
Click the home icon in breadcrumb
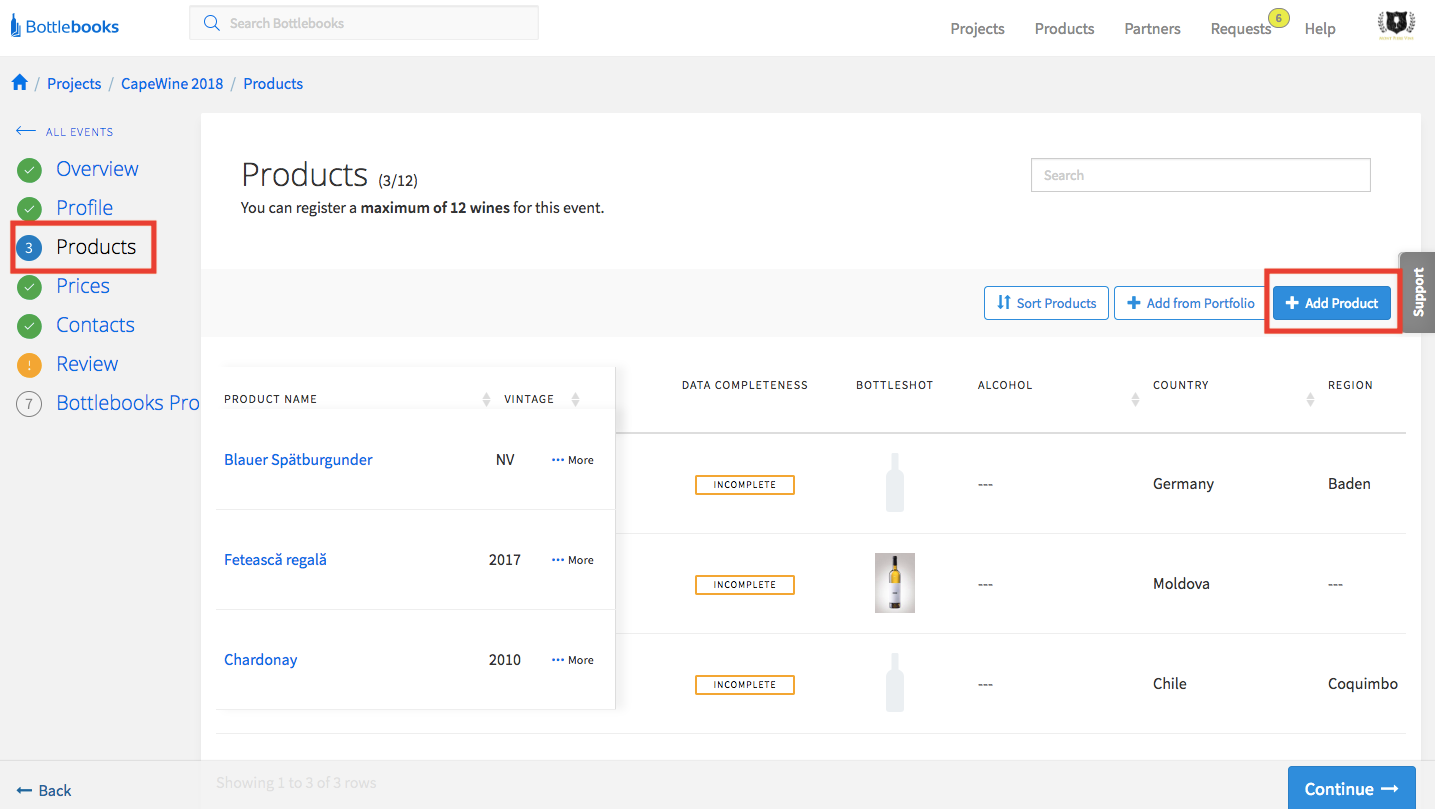19,83
